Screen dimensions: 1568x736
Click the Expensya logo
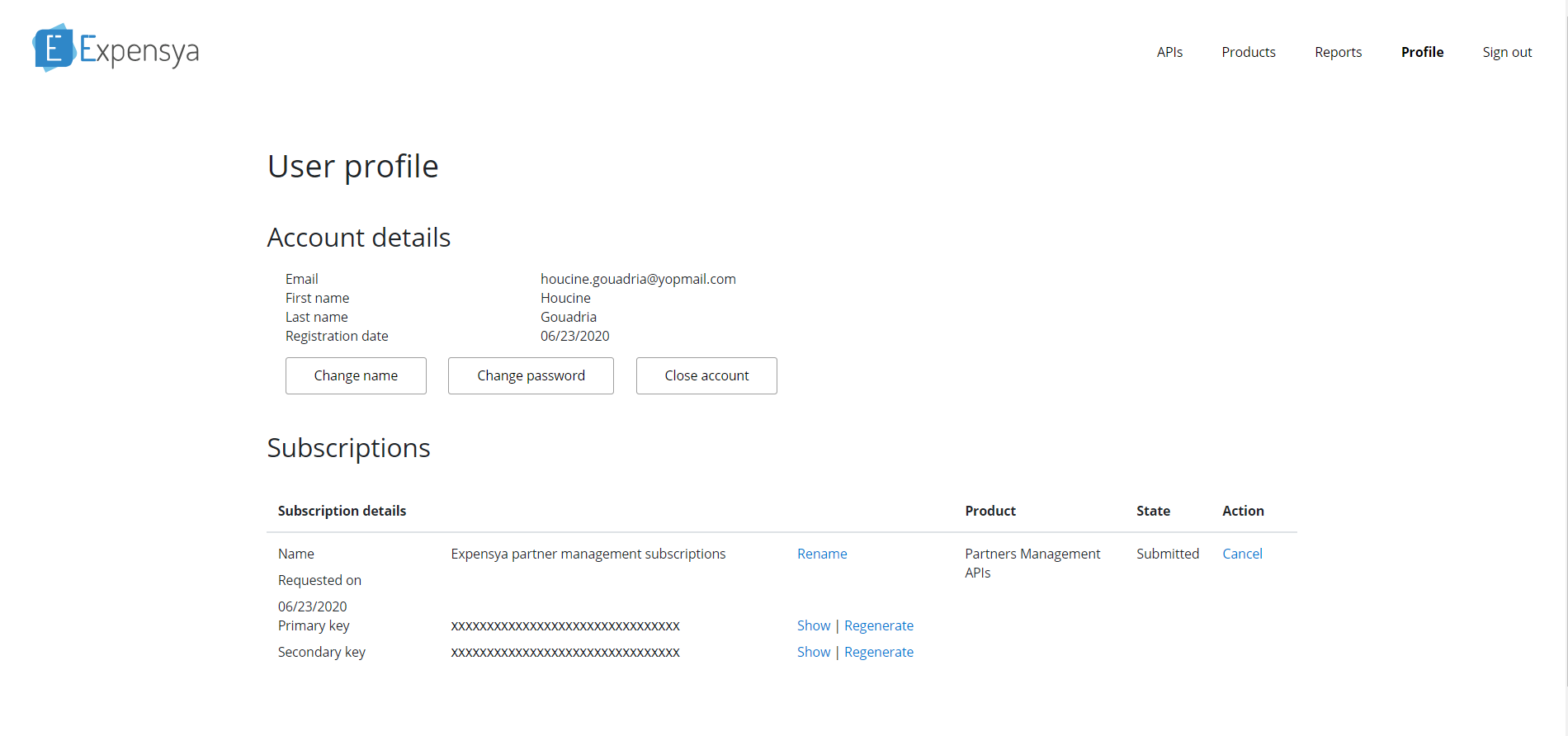click(116, 49)
